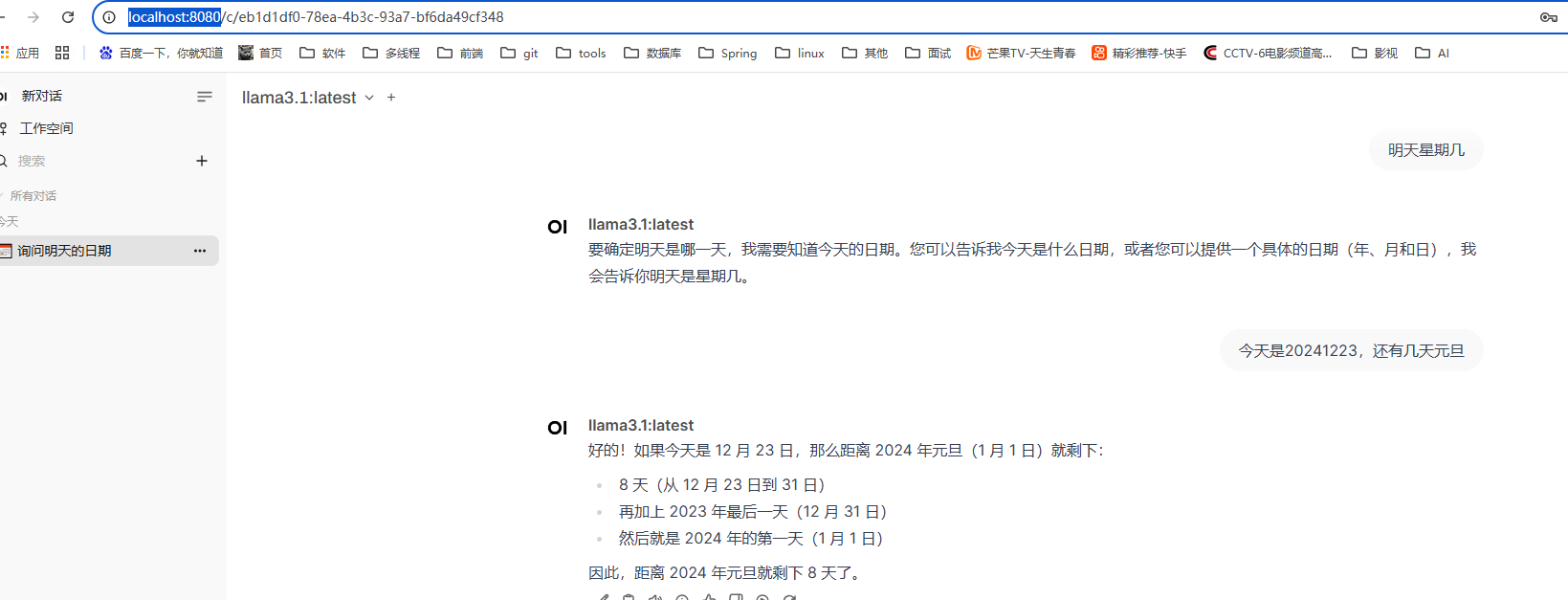Open the 前端 bookmark folder

point(460,53)
